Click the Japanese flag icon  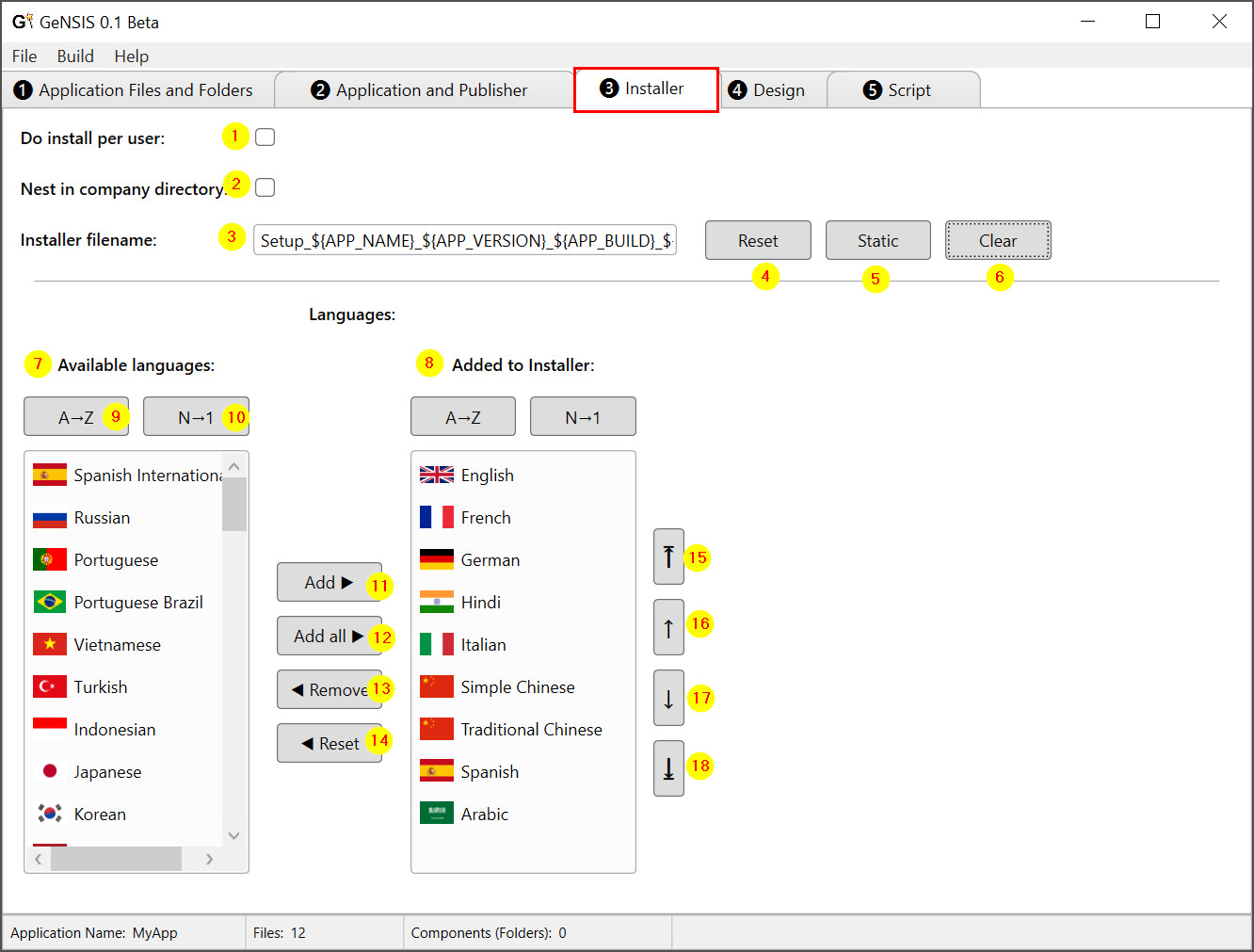click(x=50, y=771)
